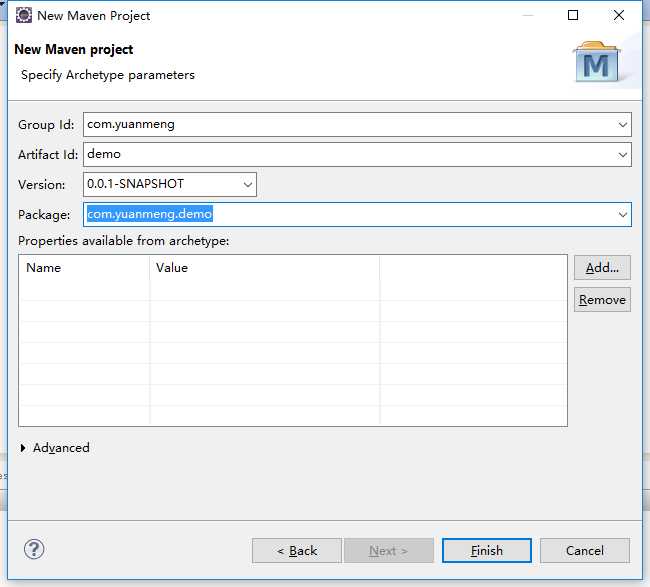Maximize the New Maven Project window
This screenshot has height=587, width=650.
click(573, 15)
